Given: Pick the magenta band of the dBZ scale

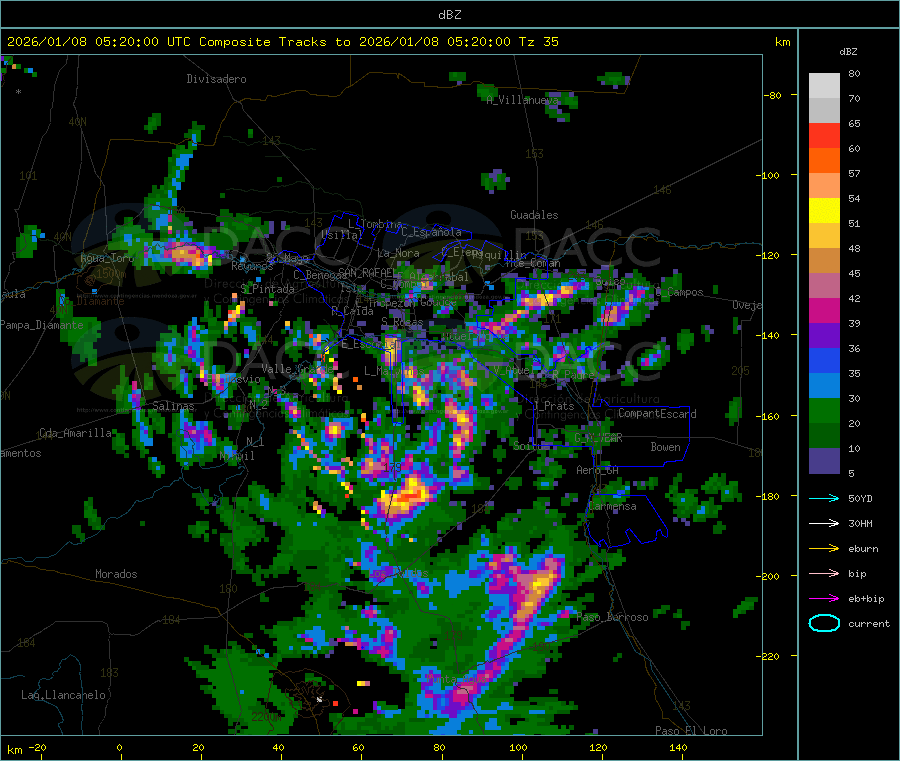Looking at the screenshot, I should pos(824,310).
